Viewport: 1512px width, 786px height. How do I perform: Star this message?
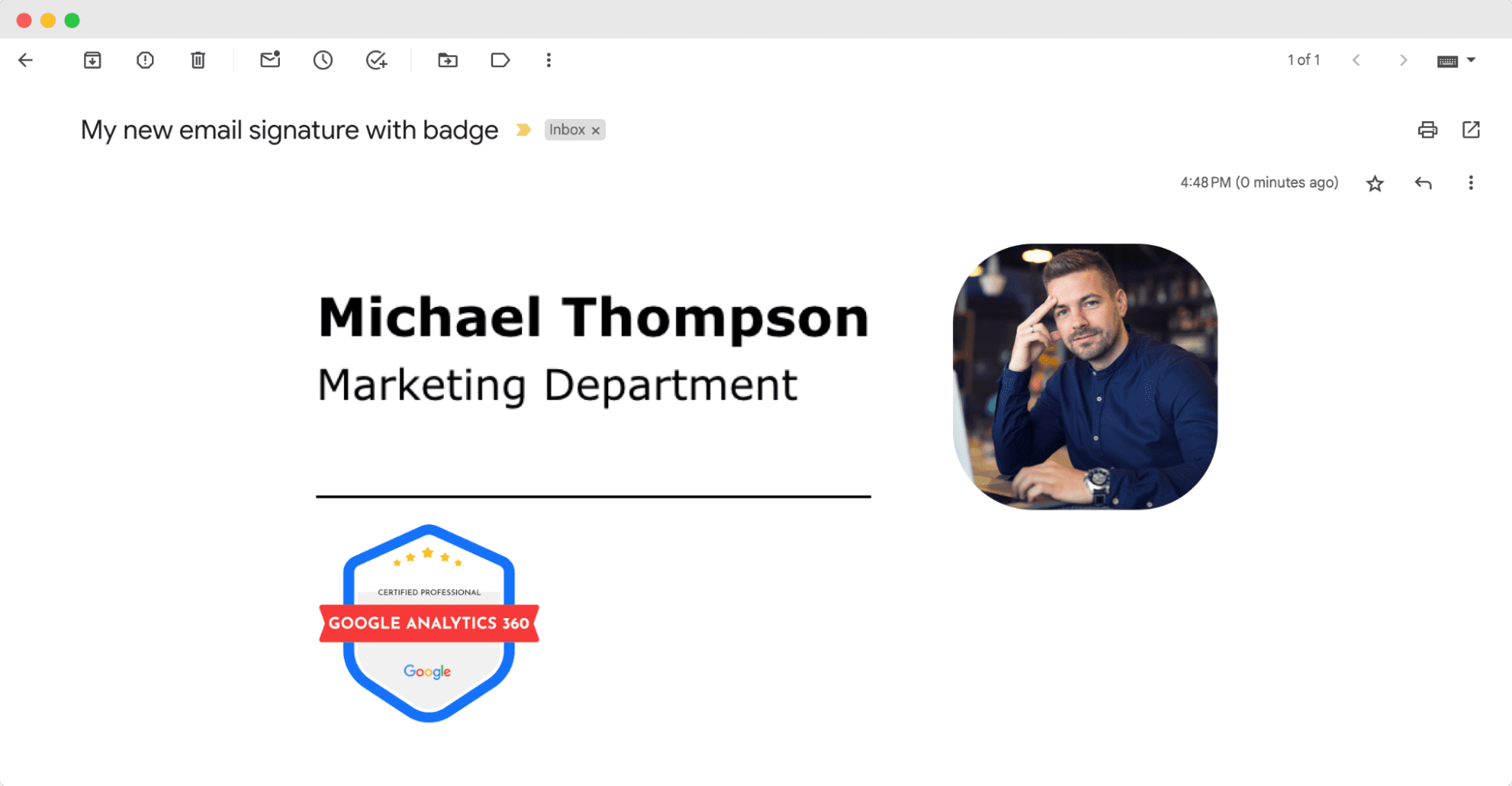tap(1375, 183)
